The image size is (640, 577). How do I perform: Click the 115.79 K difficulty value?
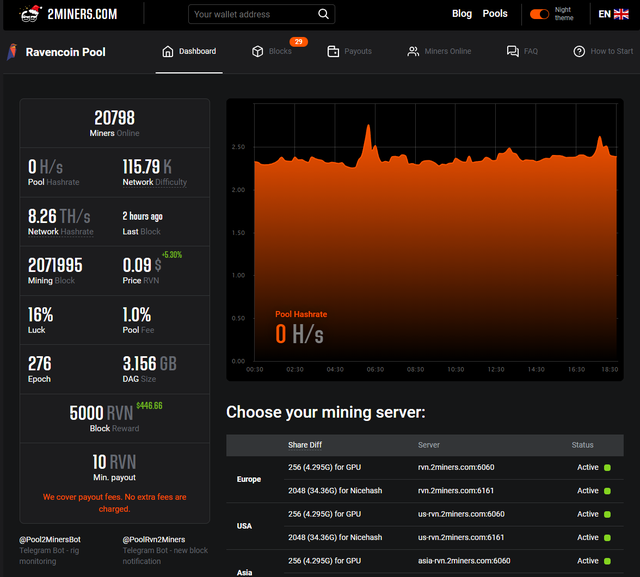[147, 167]
